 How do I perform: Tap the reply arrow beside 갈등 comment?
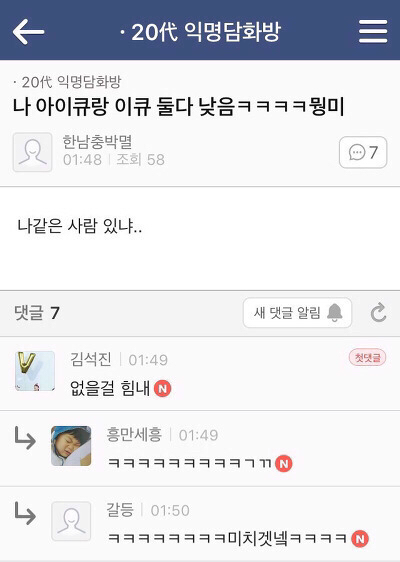point(25,513)
